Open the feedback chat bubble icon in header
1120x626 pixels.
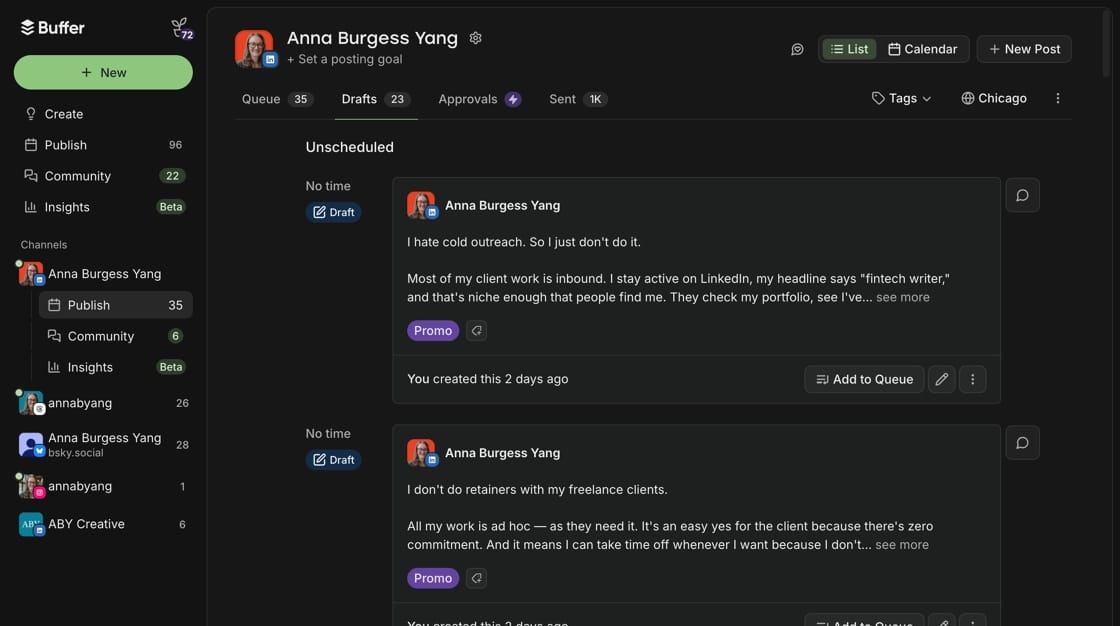click(797, 49)
